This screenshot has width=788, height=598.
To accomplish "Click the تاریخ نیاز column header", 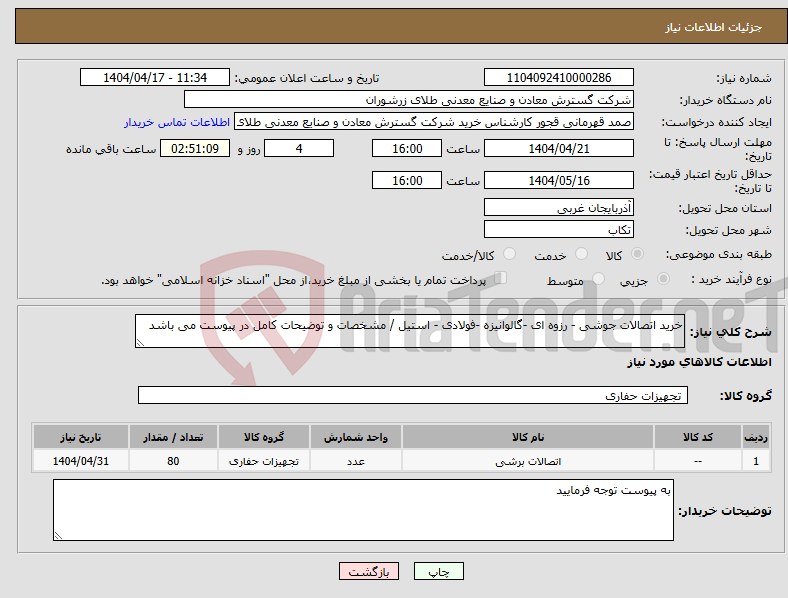I will point(80,437).
